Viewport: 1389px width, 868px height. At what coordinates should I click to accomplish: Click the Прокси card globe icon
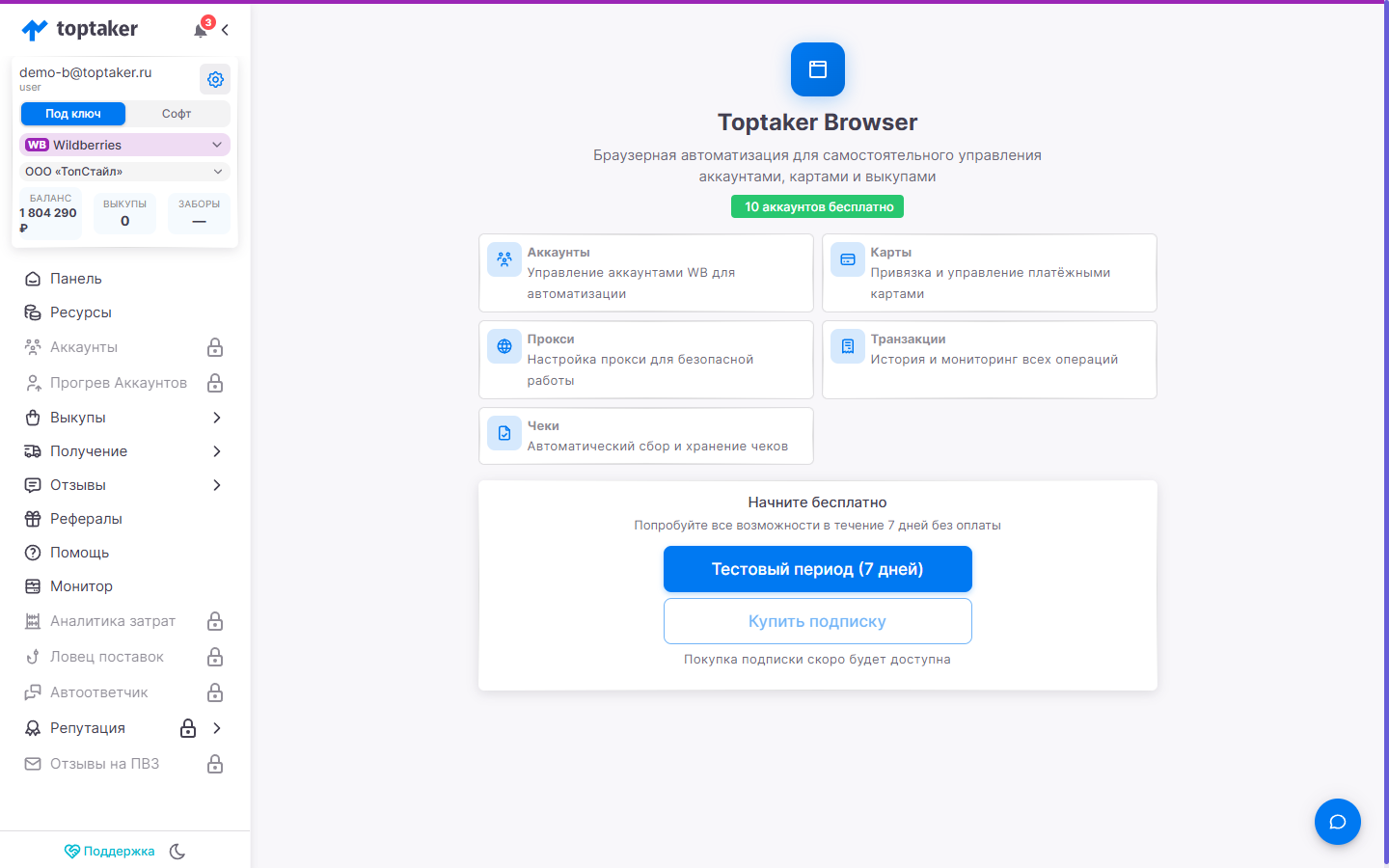(504, 346)
